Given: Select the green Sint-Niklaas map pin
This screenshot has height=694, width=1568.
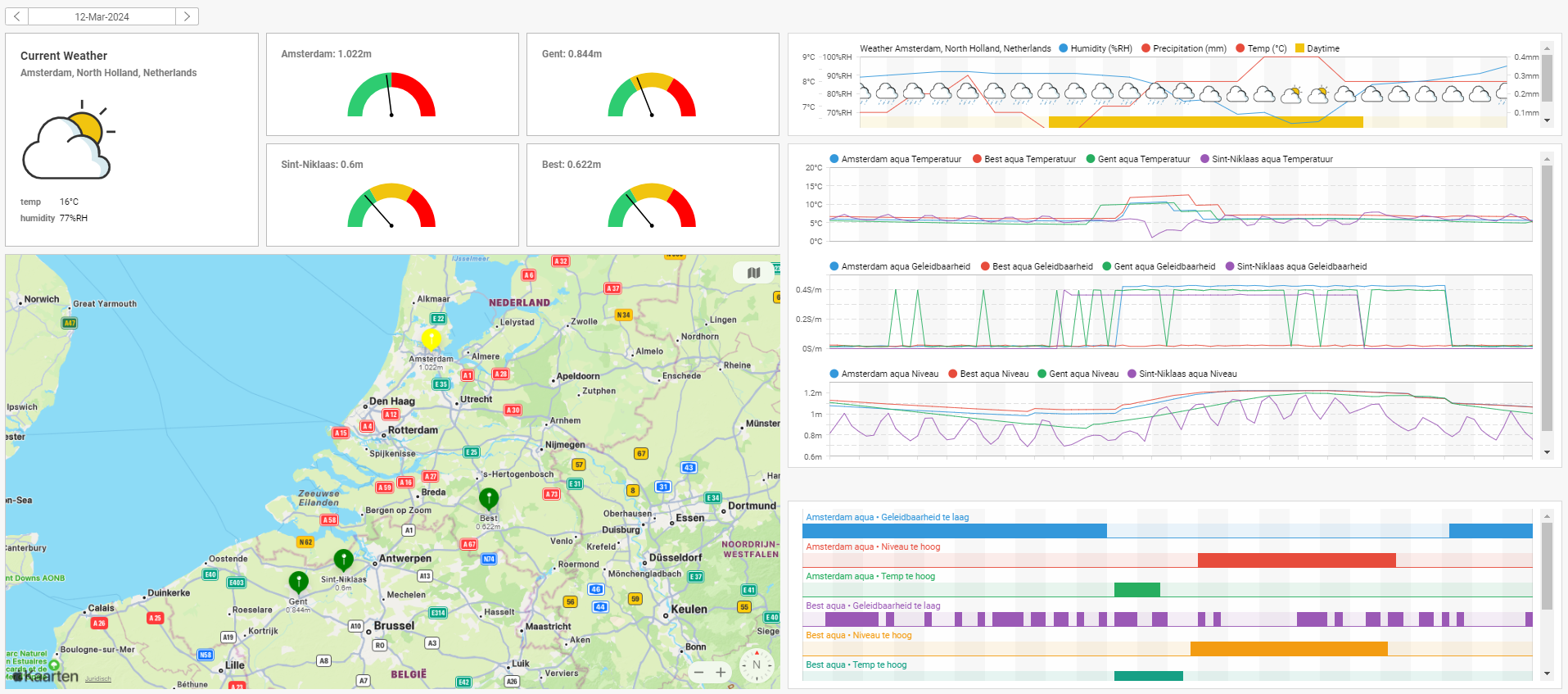Looking at the screenshot, I should pyautogui.click(x=344, y=560).
